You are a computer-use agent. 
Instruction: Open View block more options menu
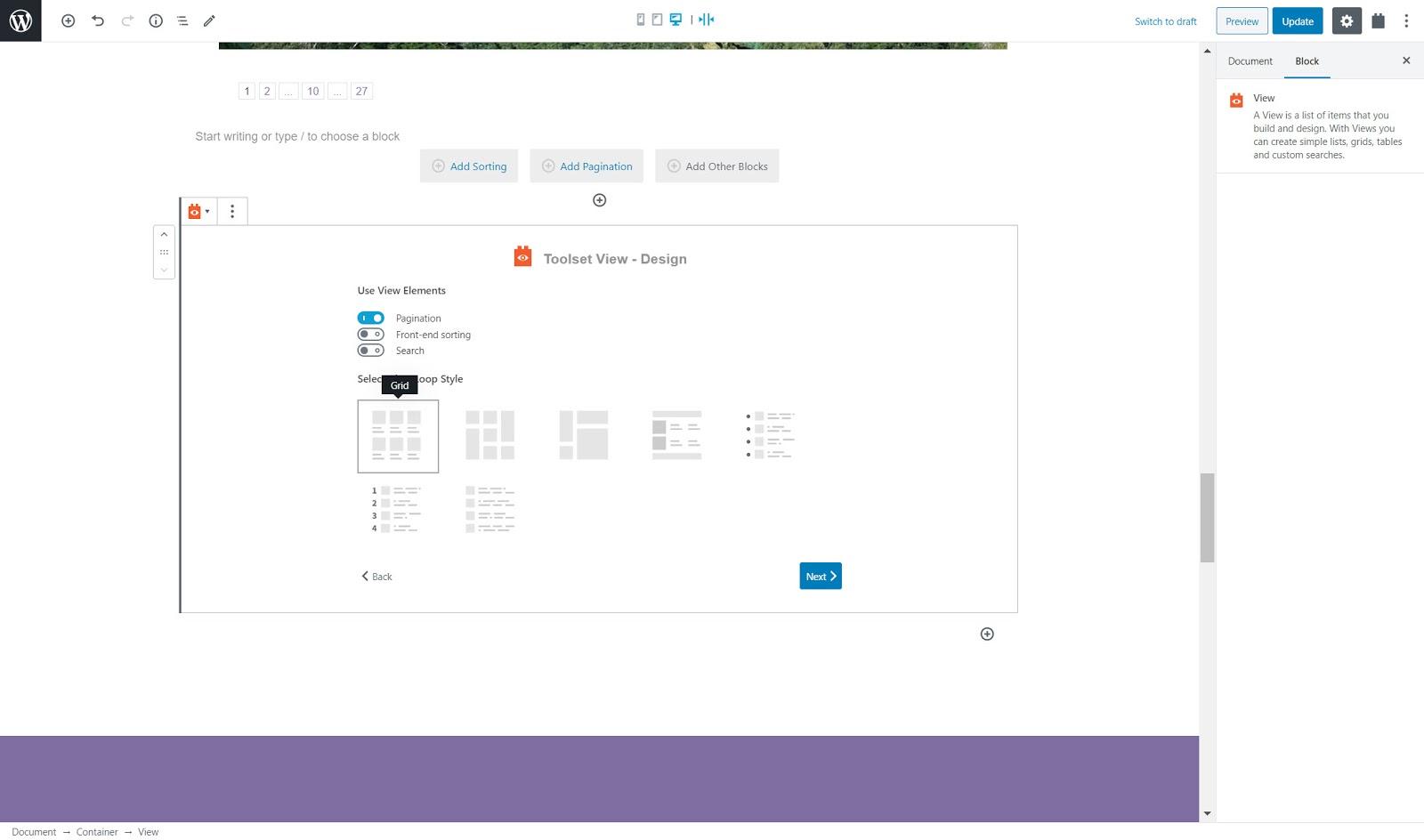232,212
